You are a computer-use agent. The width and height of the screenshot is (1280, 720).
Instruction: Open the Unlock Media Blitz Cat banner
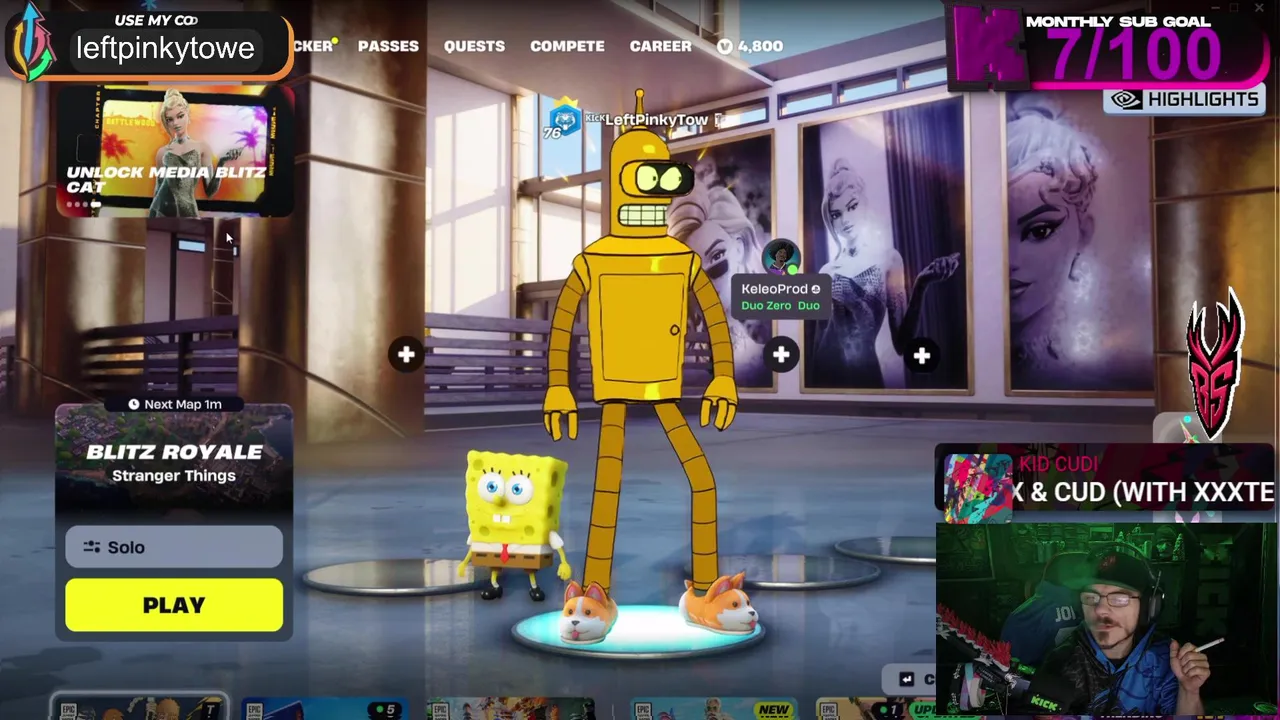(175, 151)
